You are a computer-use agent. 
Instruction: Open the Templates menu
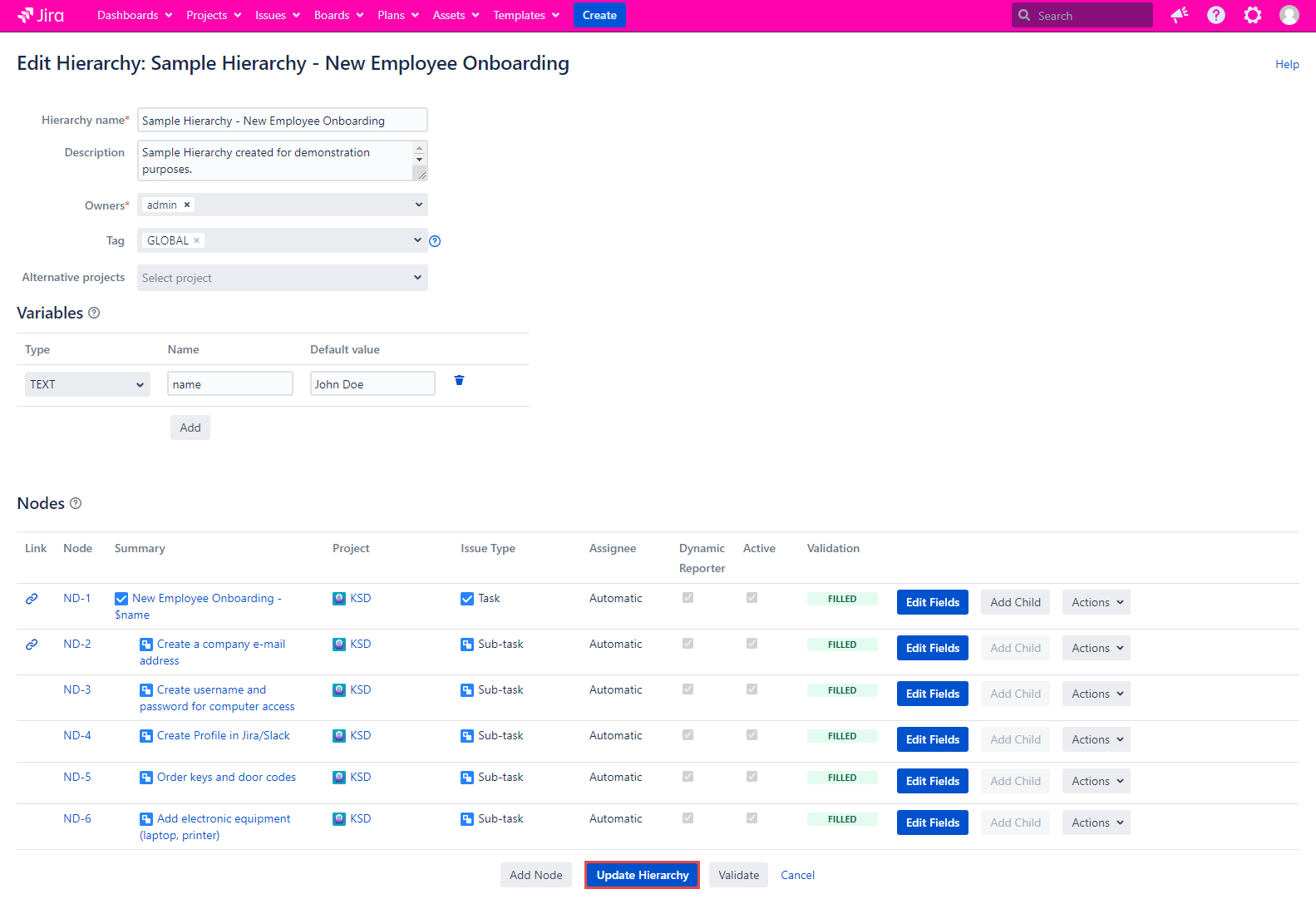tap(525, 15)
